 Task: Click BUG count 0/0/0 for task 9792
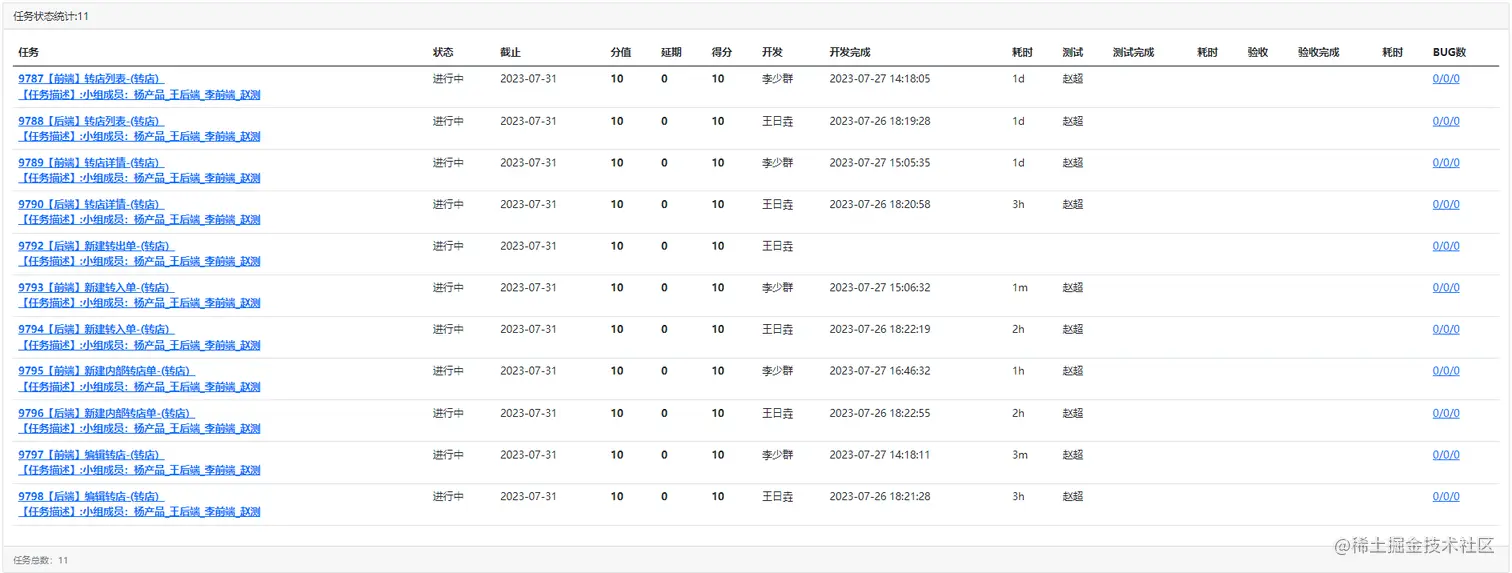[x=1446, y=245]
